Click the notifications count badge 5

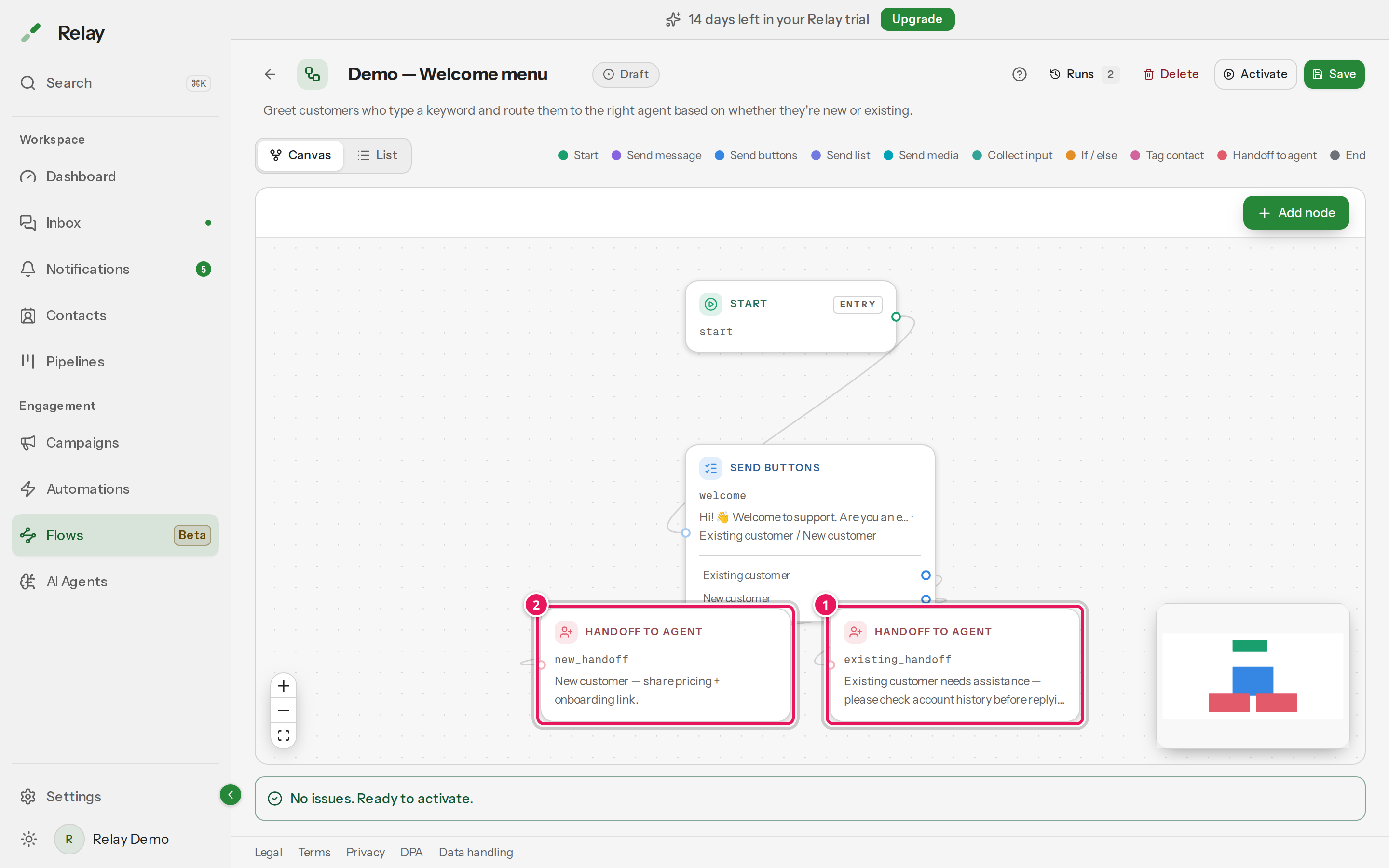203,269
